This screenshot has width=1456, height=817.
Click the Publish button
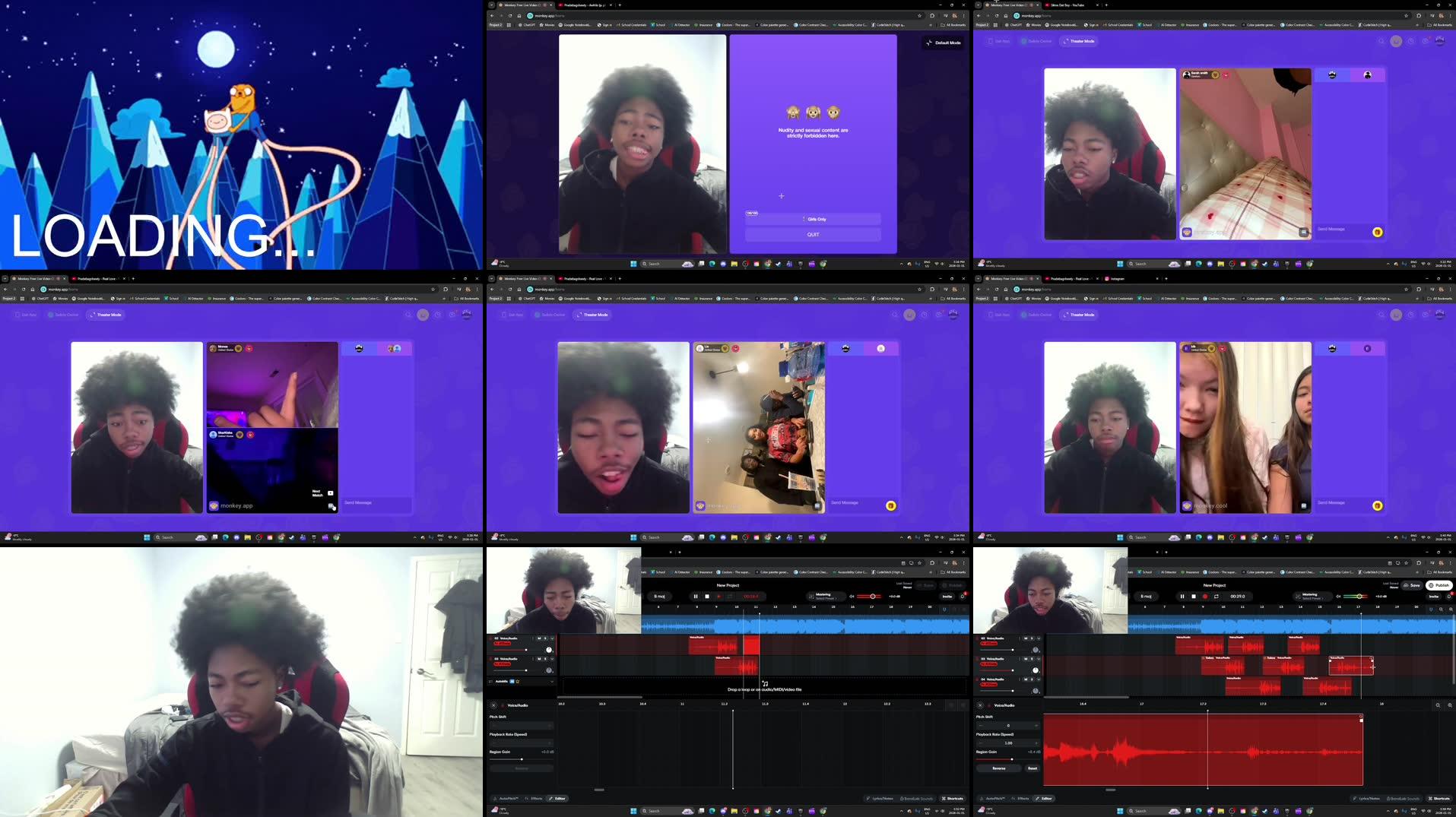1441,585
